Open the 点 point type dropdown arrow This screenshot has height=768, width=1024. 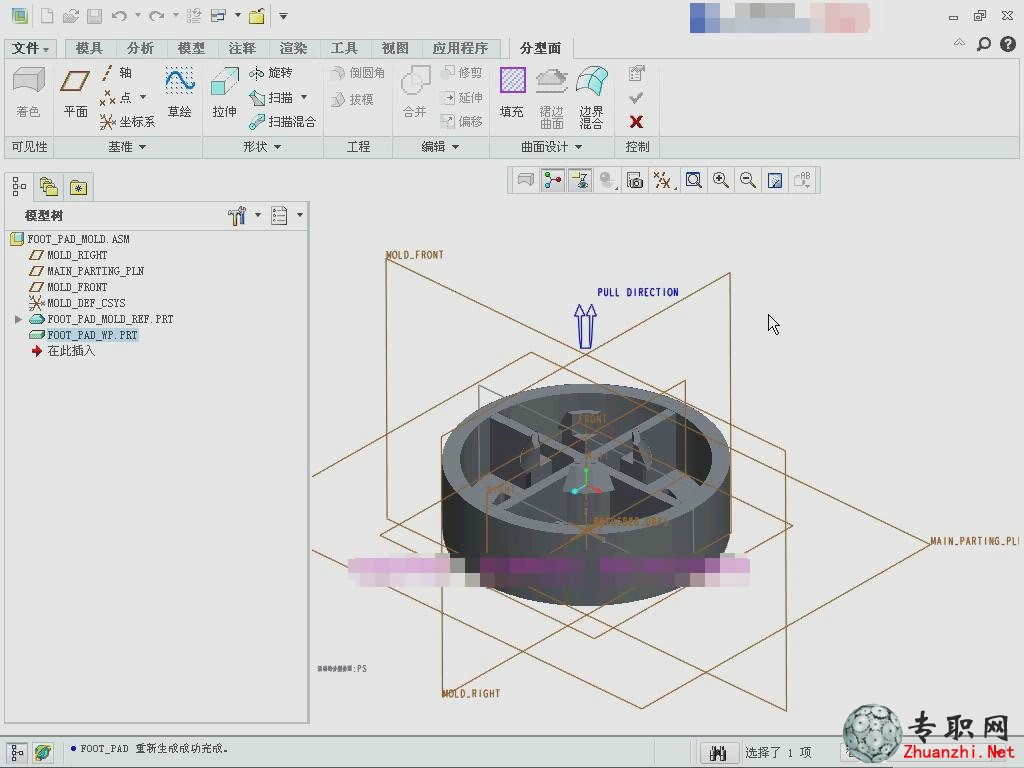(143, 97)
